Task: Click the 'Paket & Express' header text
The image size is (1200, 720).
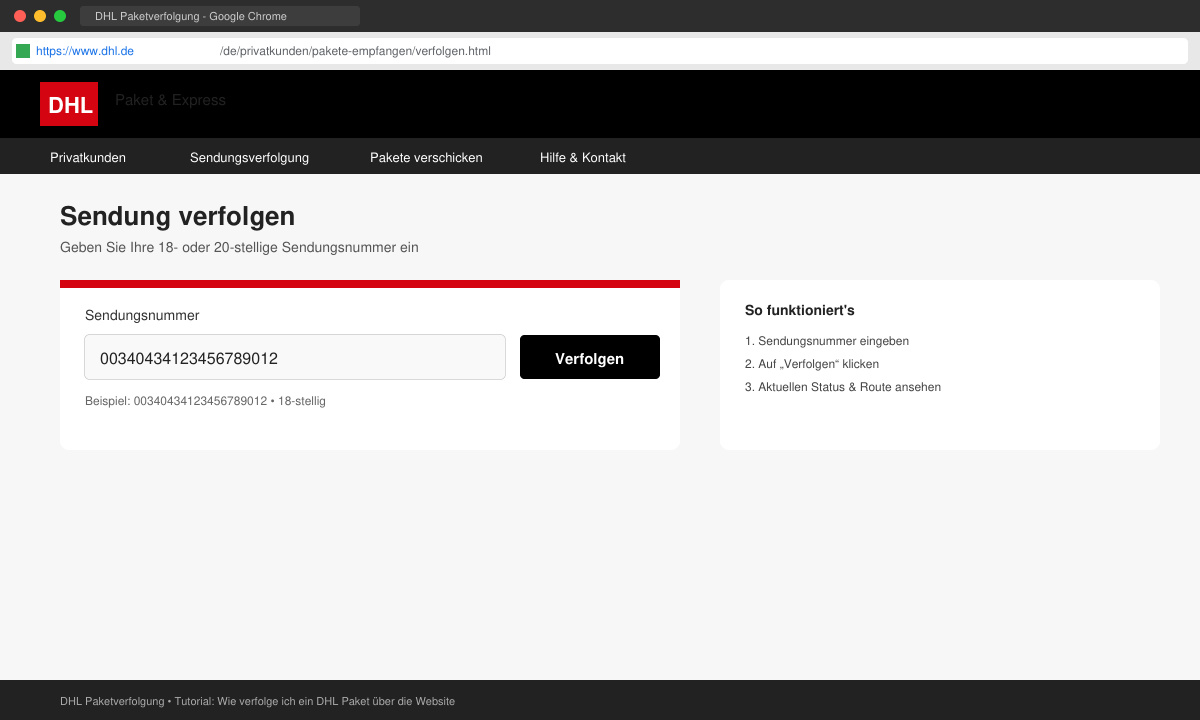Action: [x=170, y=100]
